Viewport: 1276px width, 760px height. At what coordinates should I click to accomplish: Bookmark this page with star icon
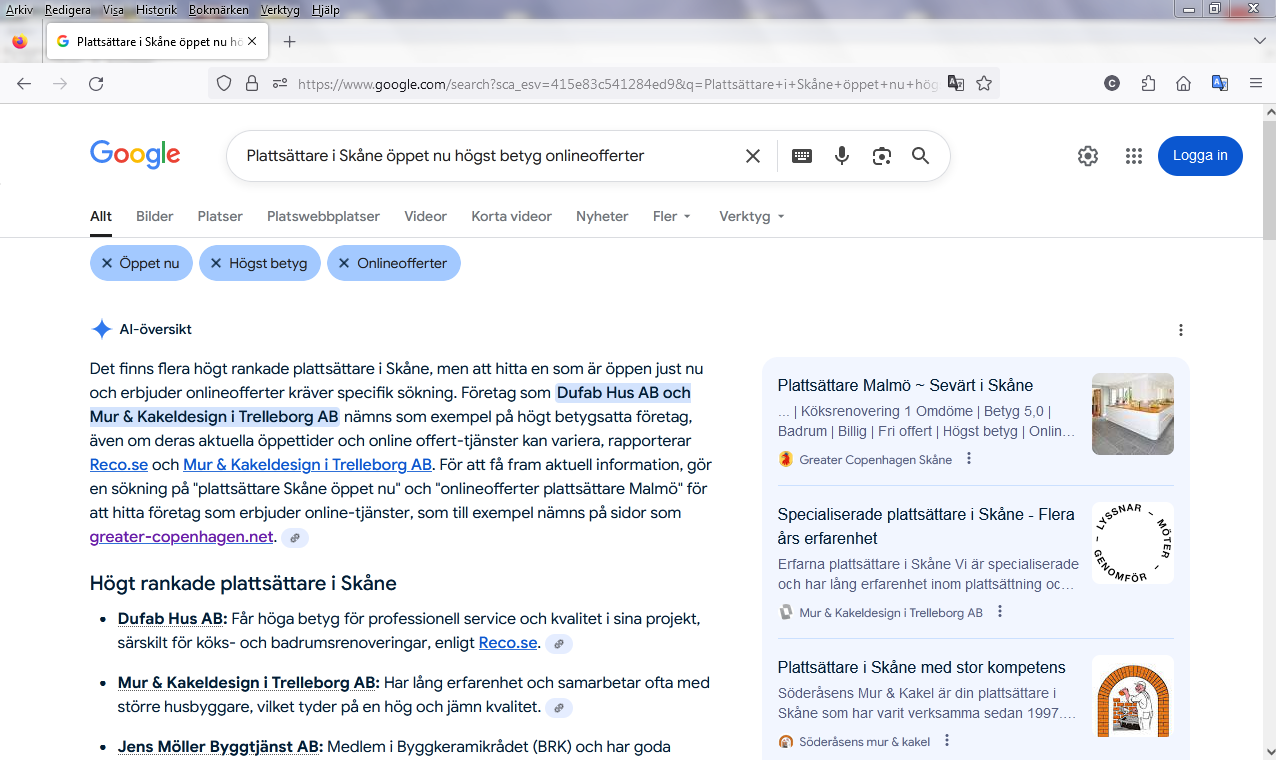[984, 84]
